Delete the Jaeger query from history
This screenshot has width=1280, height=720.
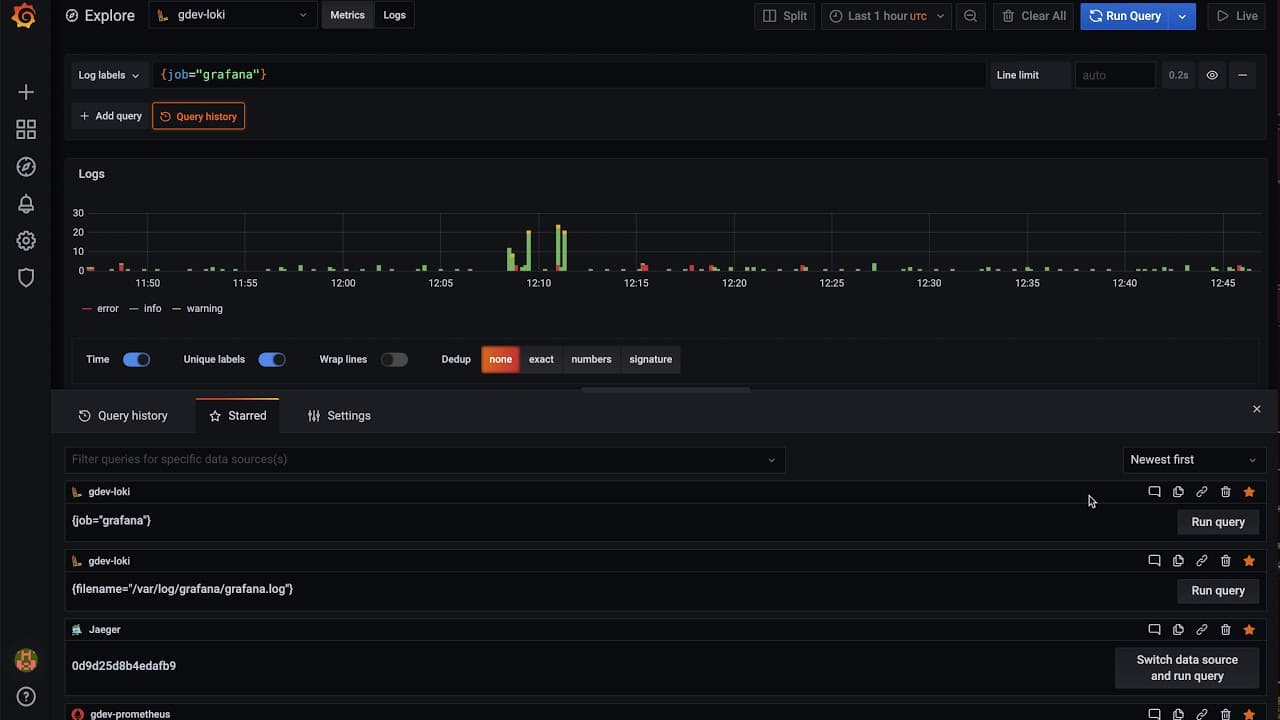point(1226,630)
